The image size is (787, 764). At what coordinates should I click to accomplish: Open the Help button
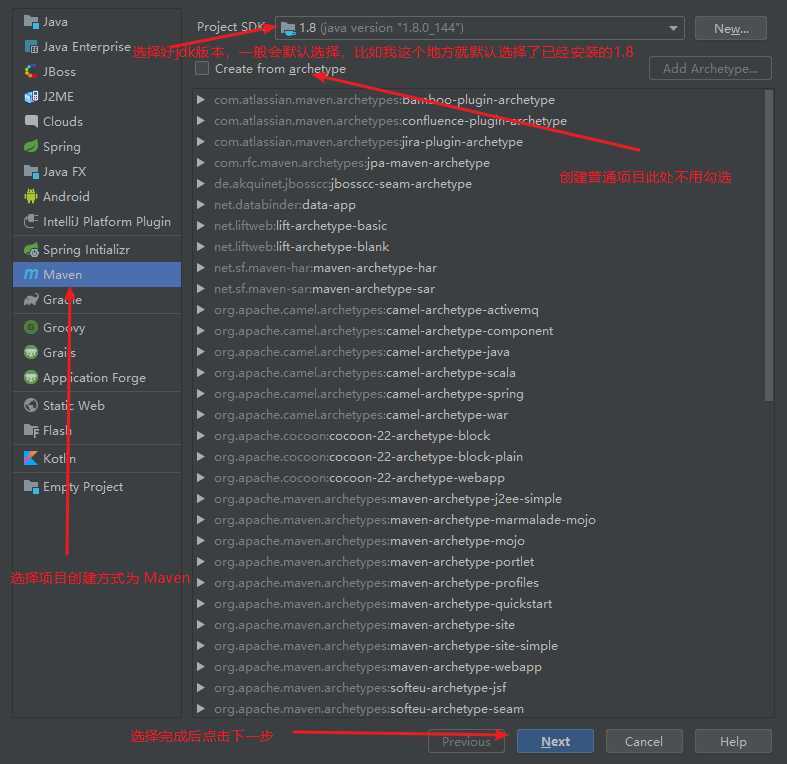[x=733, y=741]
